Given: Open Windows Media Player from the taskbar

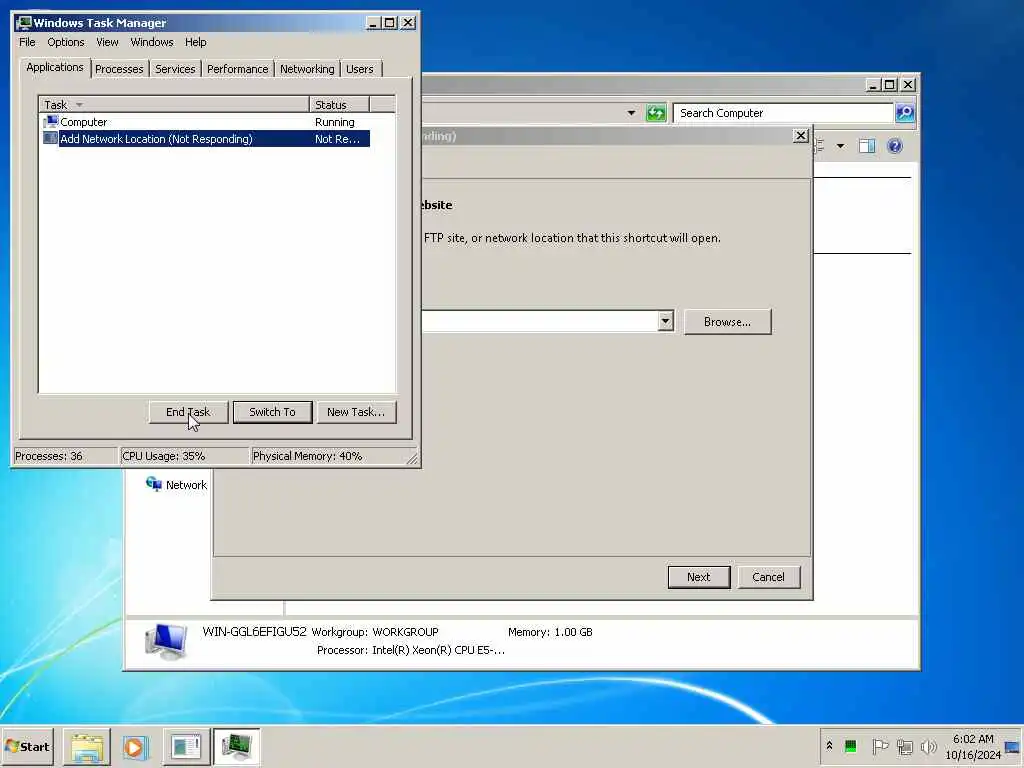Looking at the screenshot, I should (136, 746).
